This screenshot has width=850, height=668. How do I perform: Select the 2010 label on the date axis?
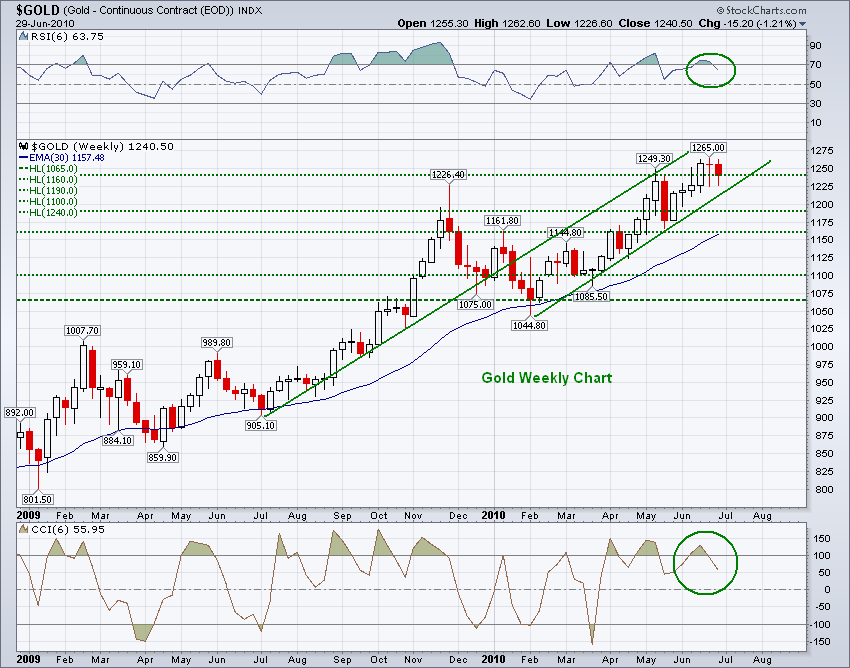pos(494,516)
